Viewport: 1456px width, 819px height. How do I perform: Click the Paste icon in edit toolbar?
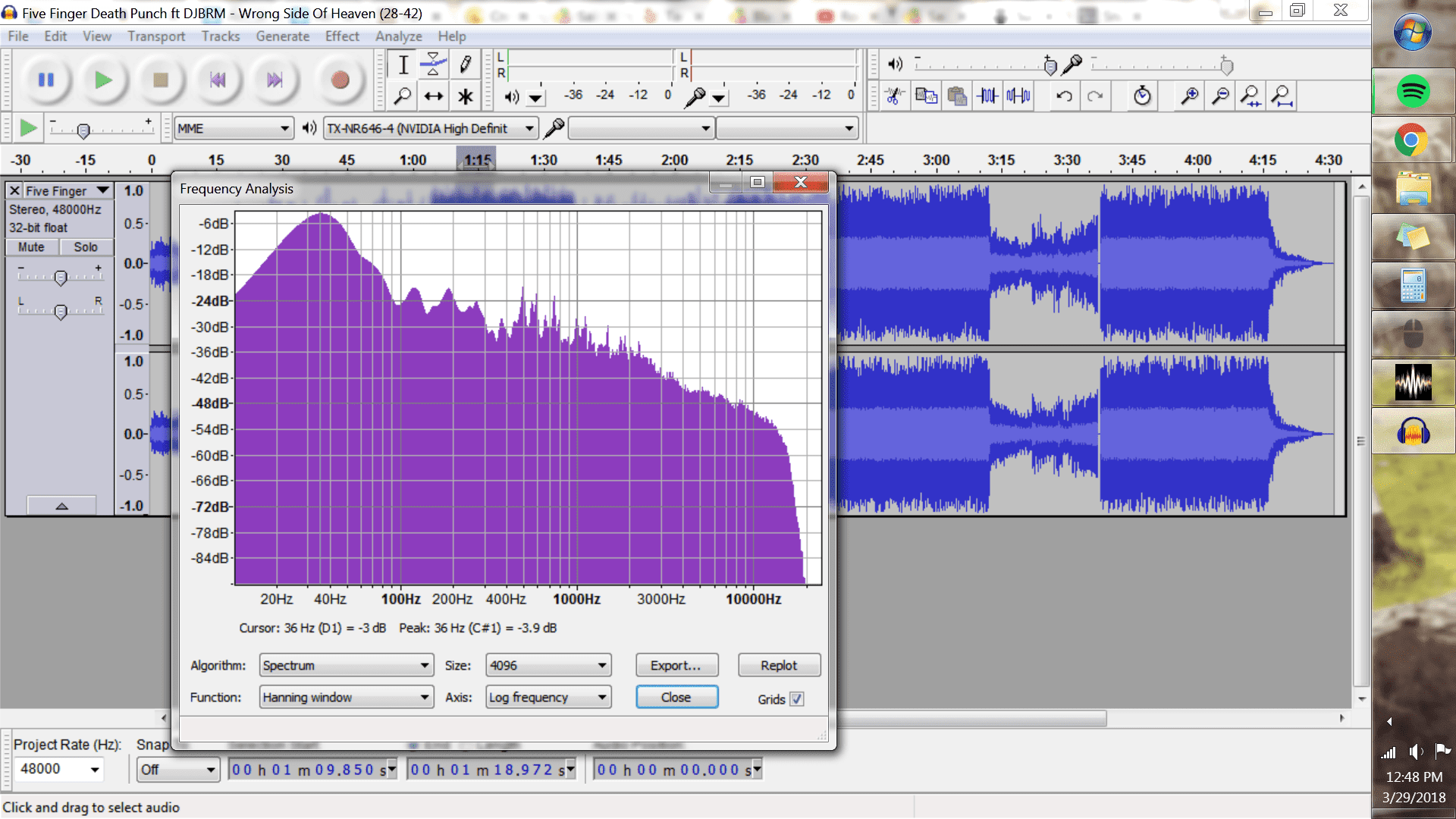tap(957, 96)
